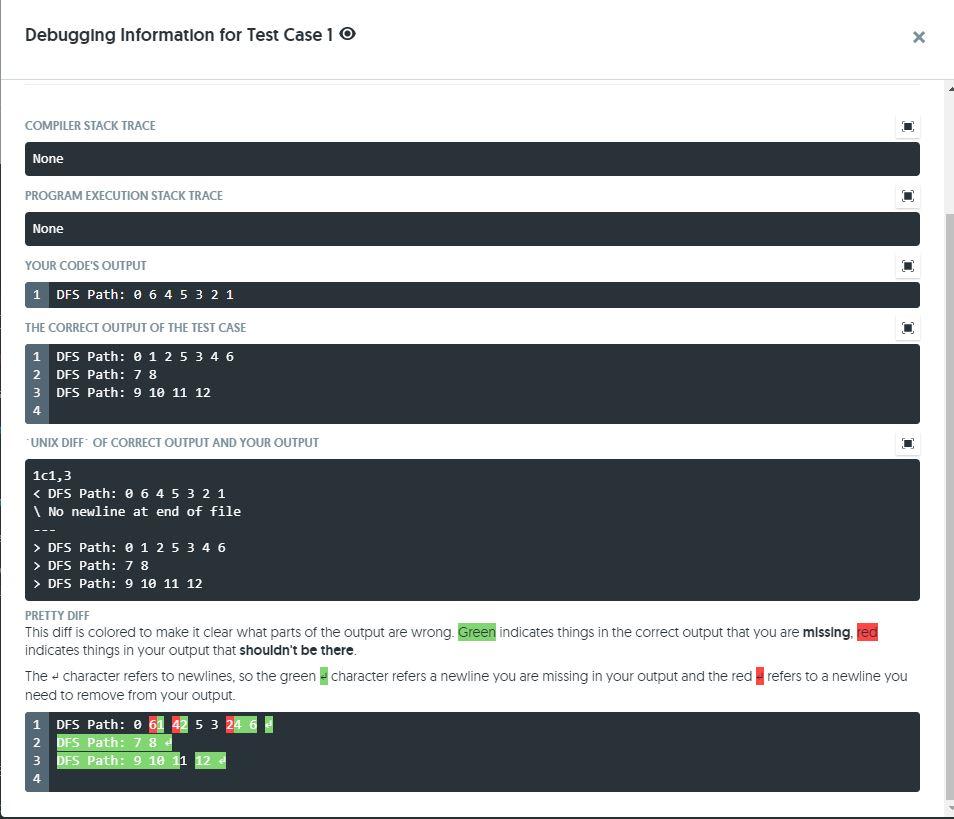The image size is (954, 819).
Task: Click pretty diff line 'DFS Path: 7 8'
Action: (114, 742)
